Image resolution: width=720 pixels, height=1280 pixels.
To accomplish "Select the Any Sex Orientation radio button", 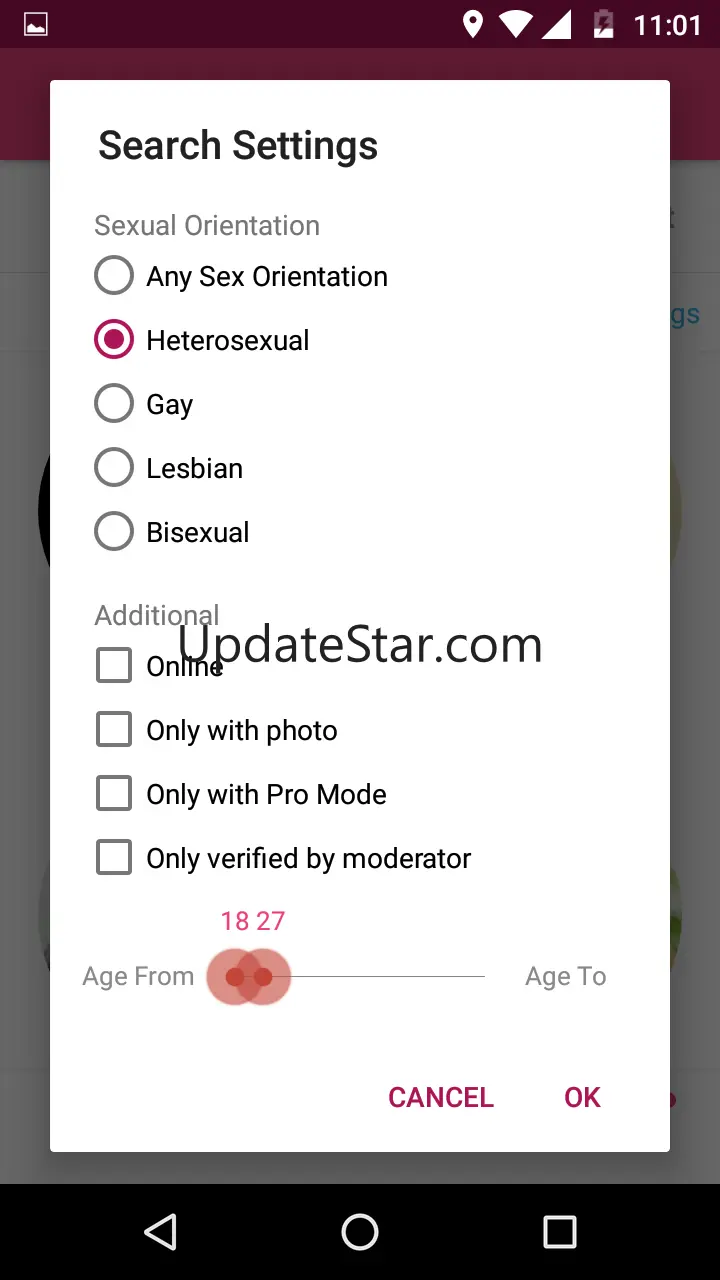I will (241, 276).
